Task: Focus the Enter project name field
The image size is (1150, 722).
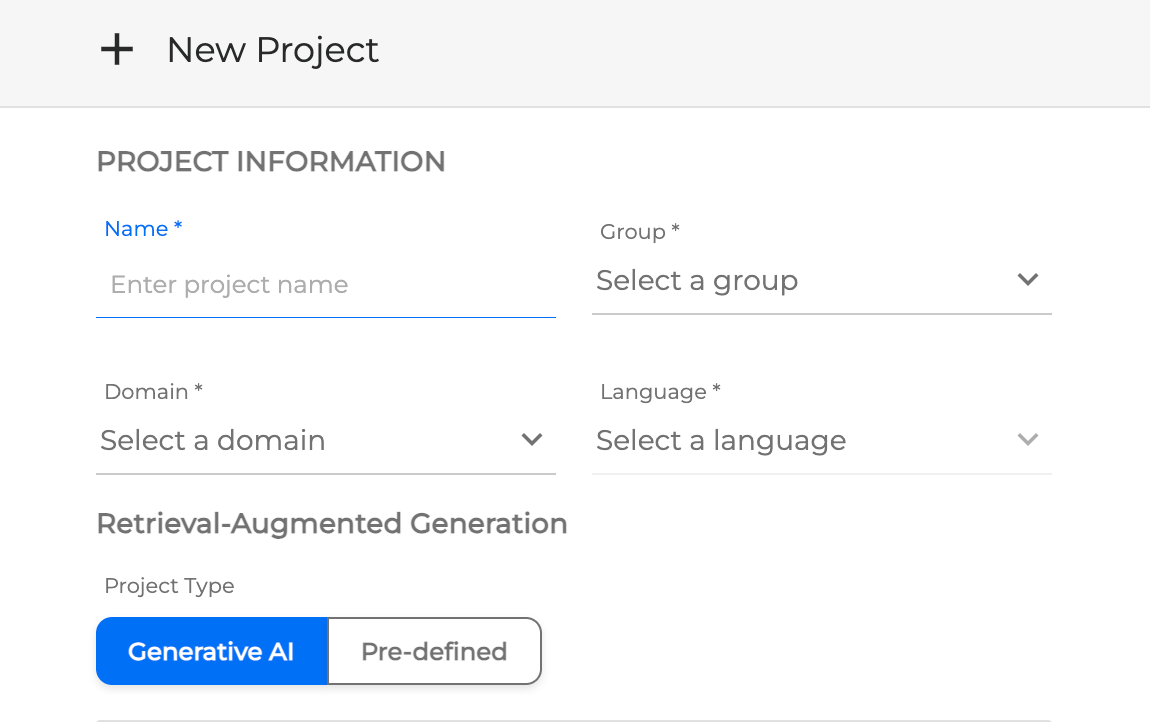Action: 325,285
